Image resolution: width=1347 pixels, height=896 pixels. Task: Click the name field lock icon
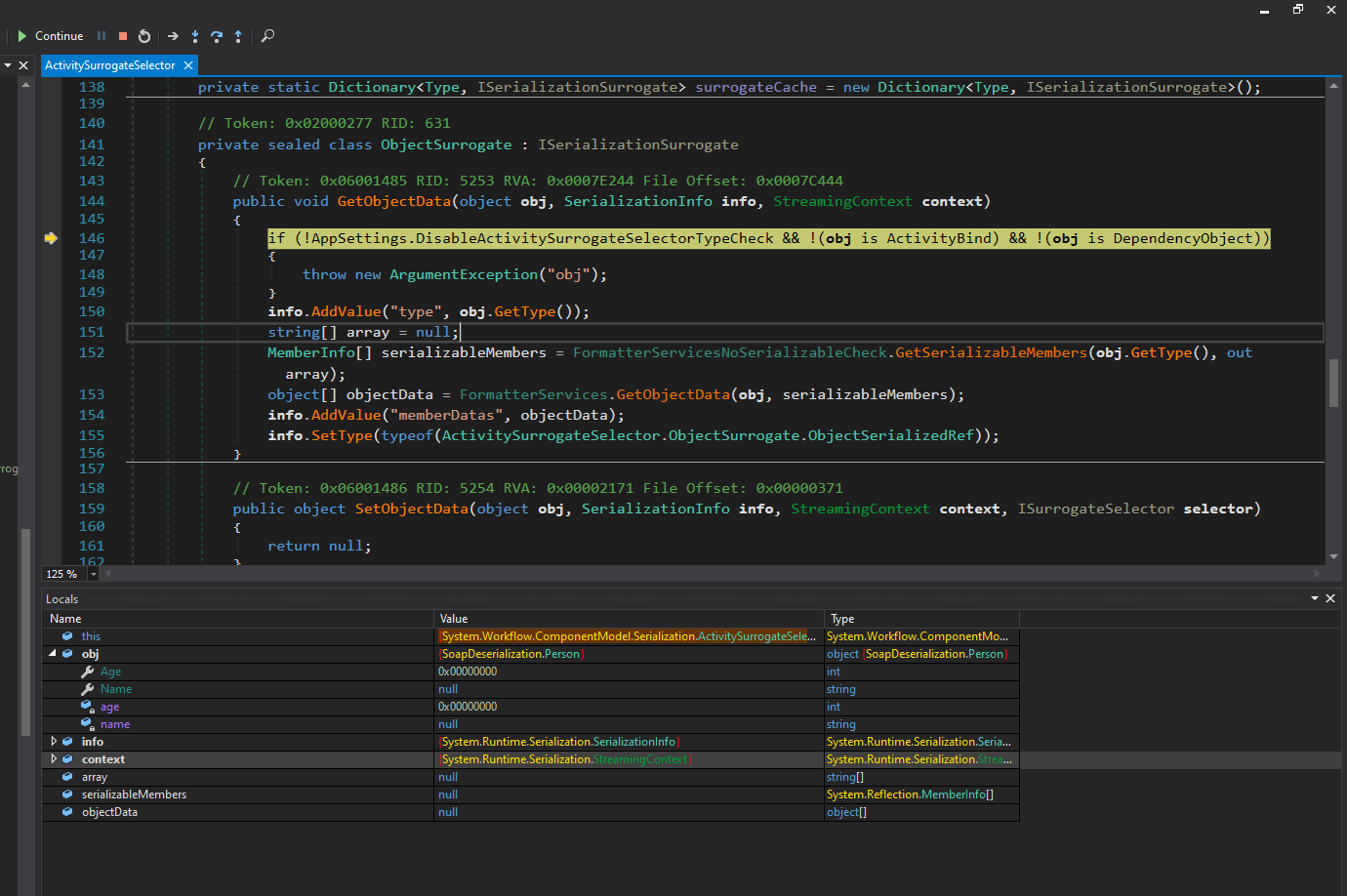[x=87, y=724]
